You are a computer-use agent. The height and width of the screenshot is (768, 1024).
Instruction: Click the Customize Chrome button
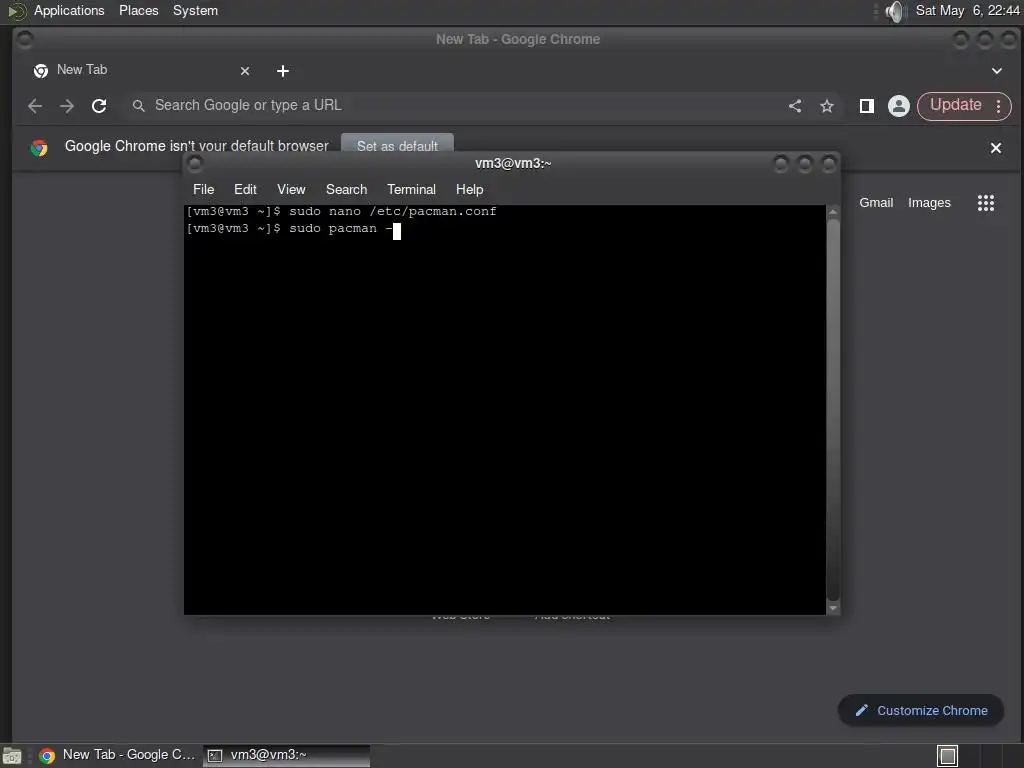tap(921, 711)
